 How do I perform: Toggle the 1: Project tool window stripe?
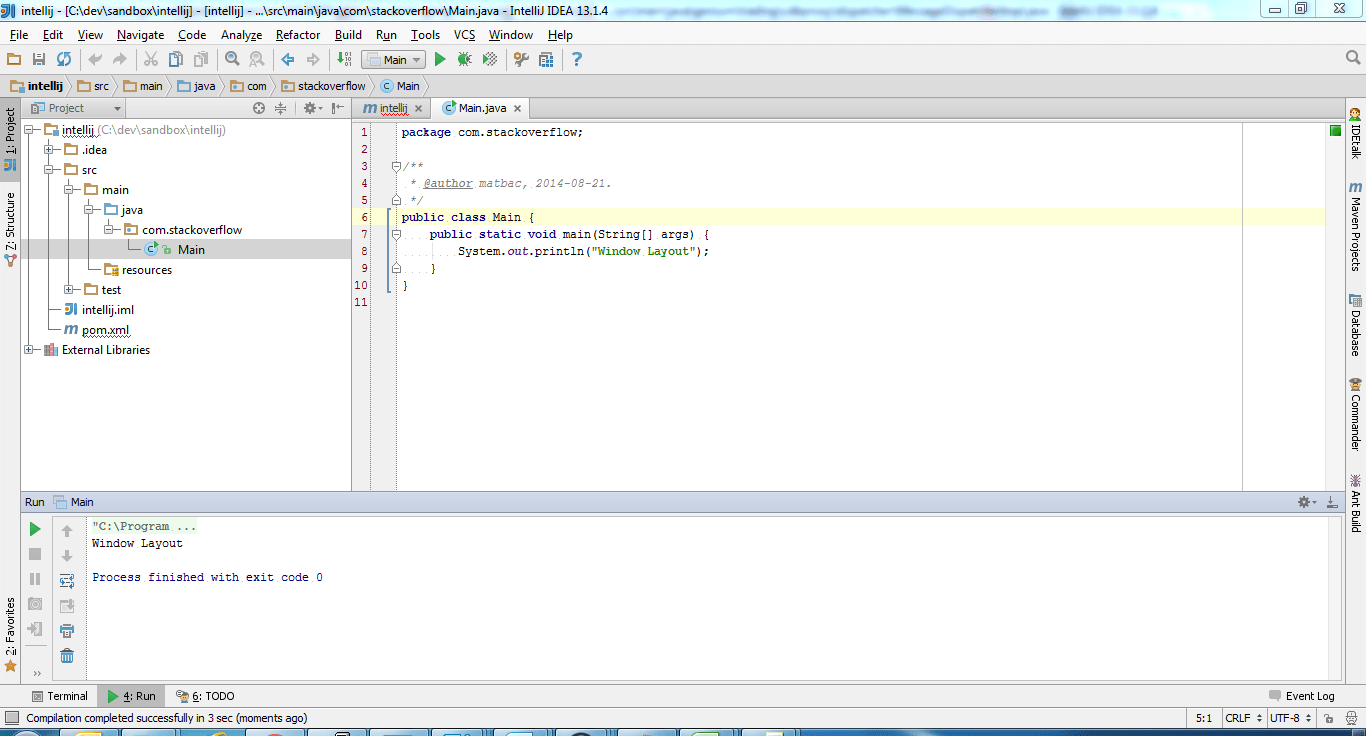pos(10,140)
